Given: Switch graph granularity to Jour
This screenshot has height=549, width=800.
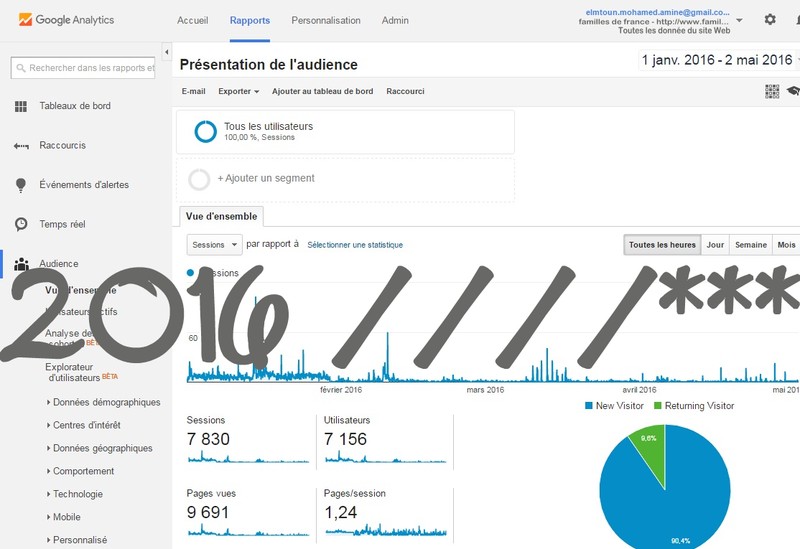Looking at the screenshot, I should [715, 245].
